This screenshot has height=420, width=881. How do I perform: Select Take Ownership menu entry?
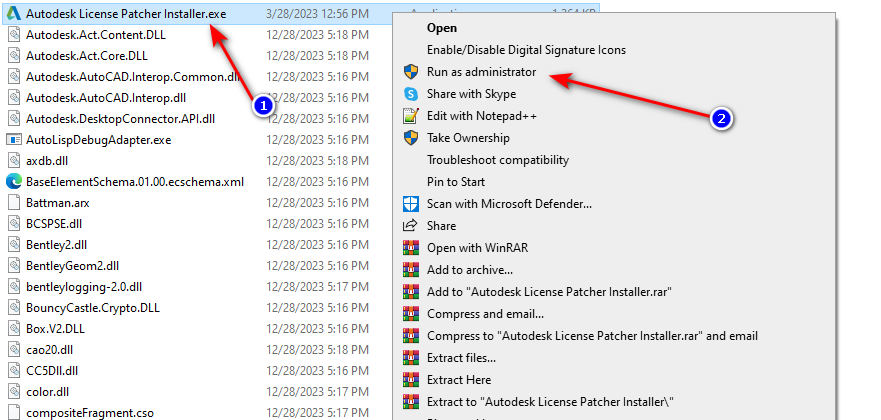tap(468, 138)
